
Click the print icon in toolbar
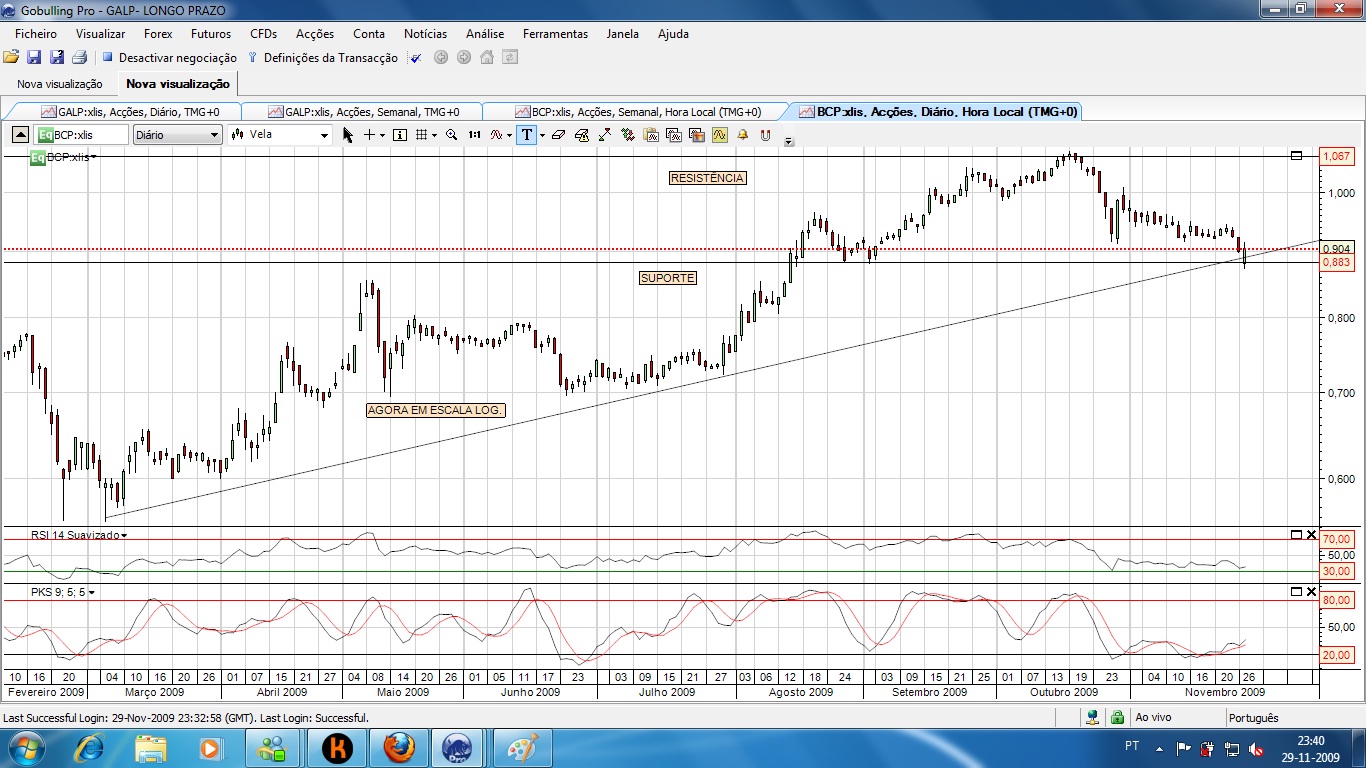click(79, 58)
